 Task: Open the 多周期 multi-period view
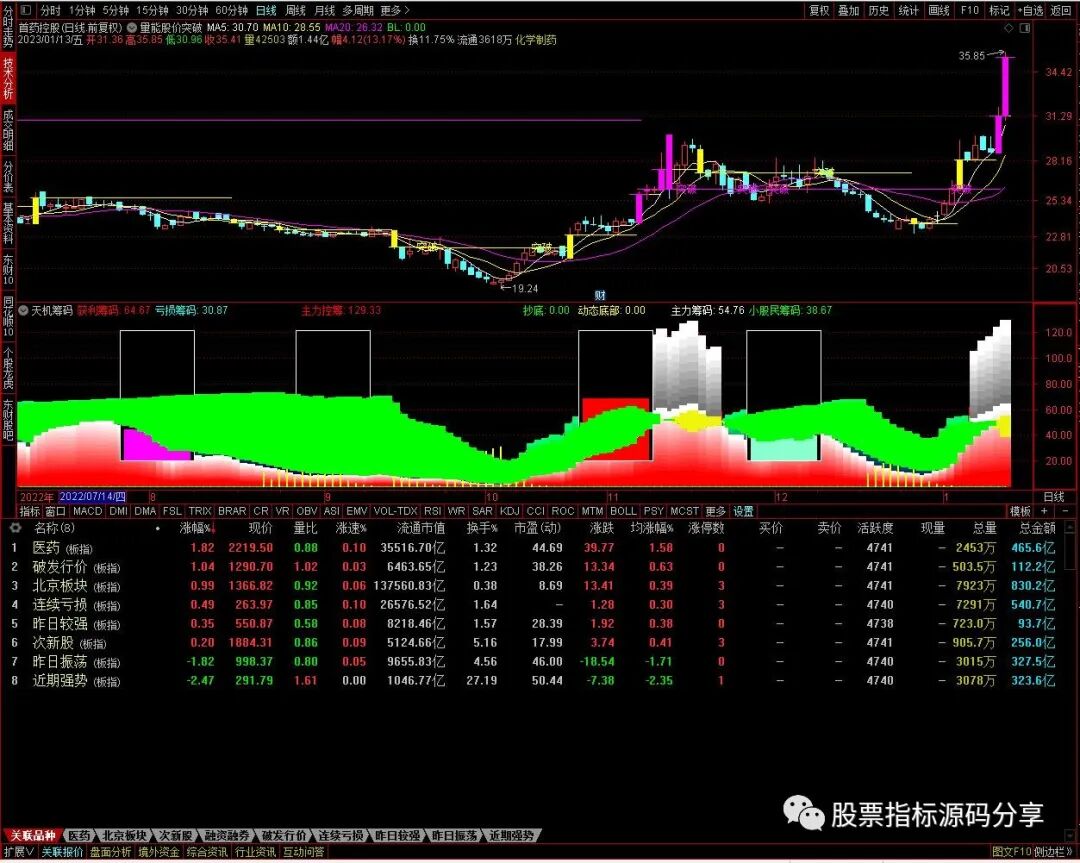357,10
